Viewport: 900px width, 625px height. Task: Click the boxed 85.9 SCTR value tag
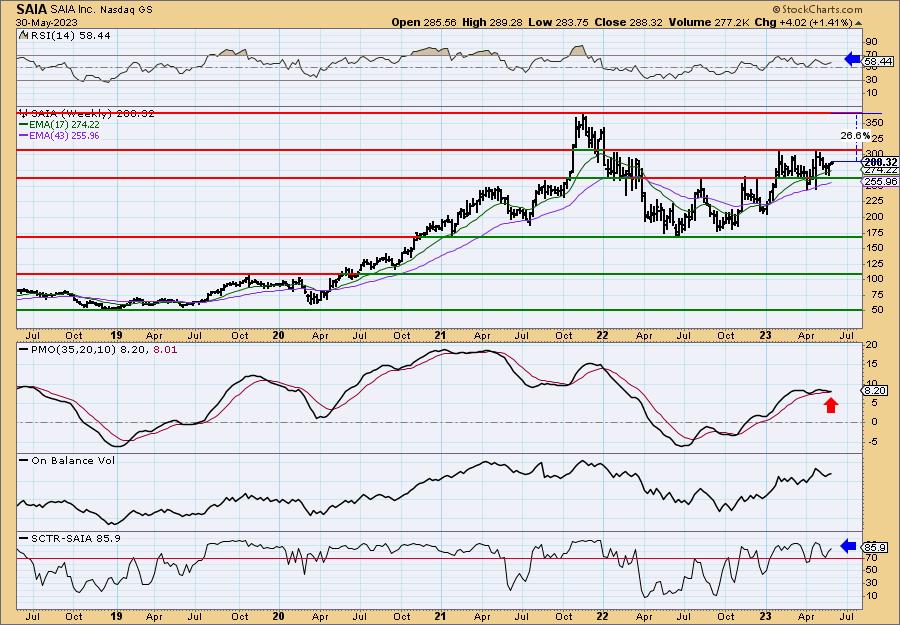point(876,548)
